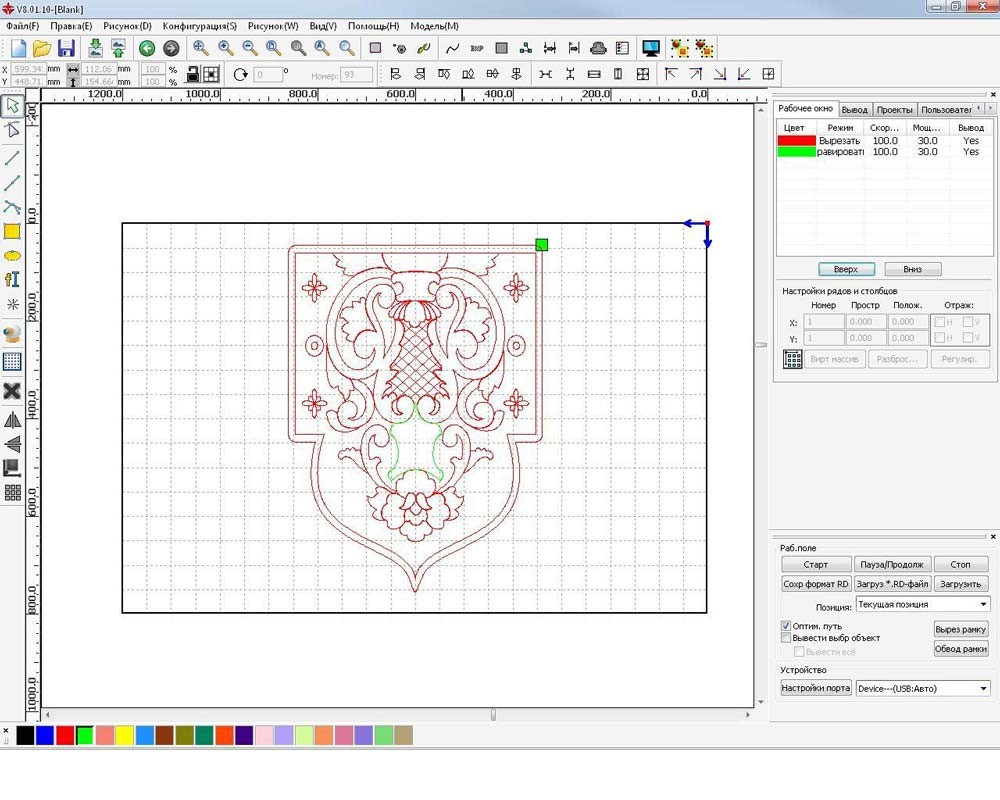This screenshot has height=800, width=1000.
Task: Click the Загрузить button
Action: pos(960,584)
